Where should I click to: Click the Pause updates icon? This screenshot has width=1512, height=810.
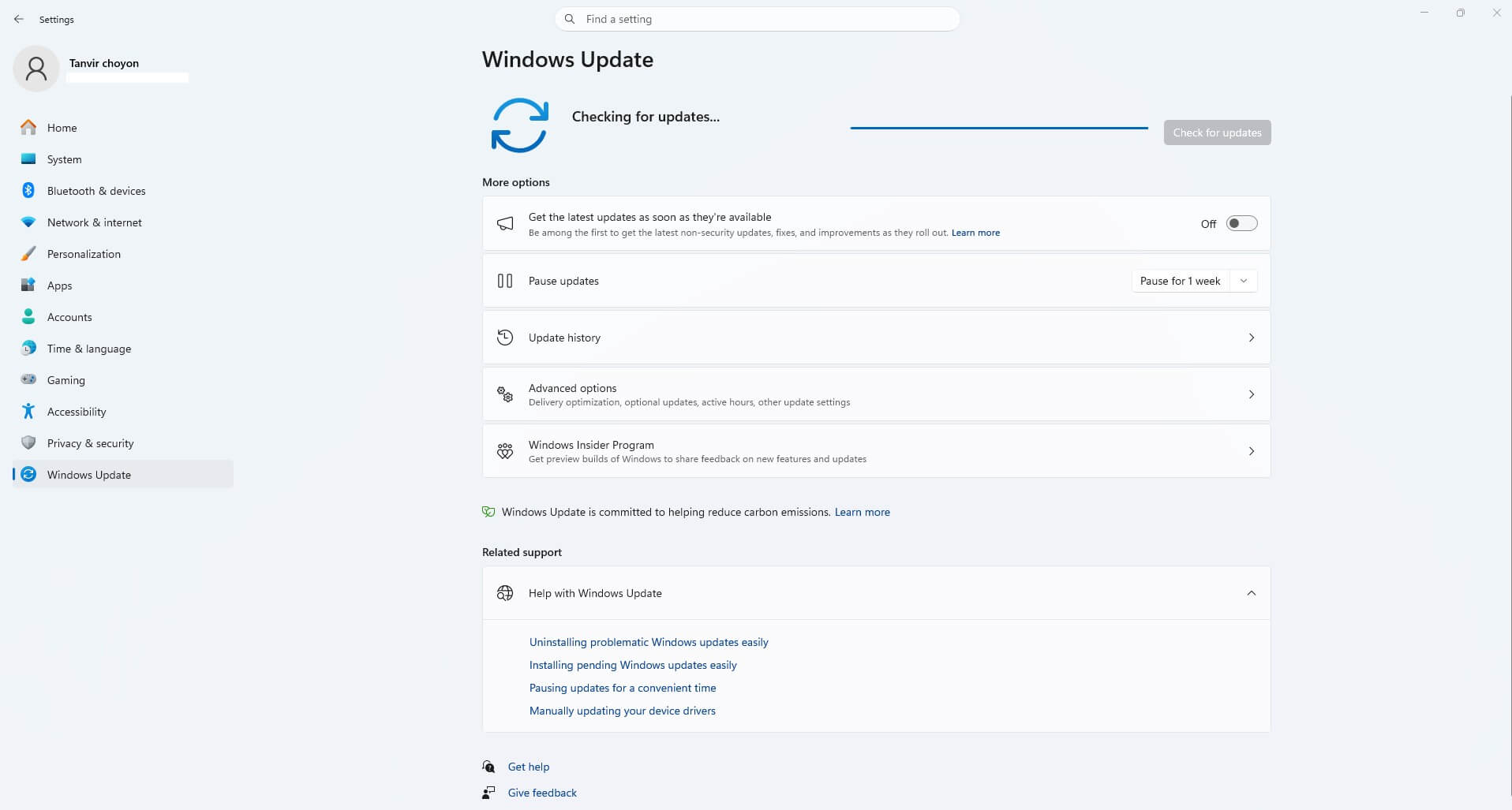[505, 281]
